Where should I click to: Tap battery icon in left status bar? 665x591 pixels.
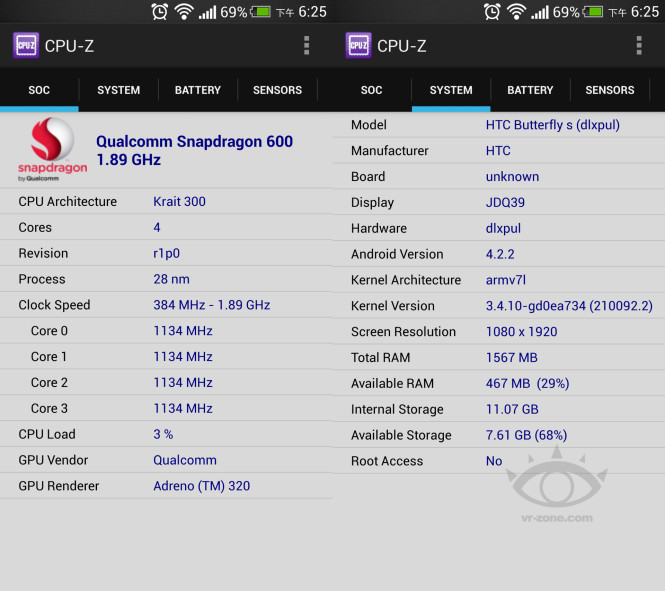[x=260, y=11]
